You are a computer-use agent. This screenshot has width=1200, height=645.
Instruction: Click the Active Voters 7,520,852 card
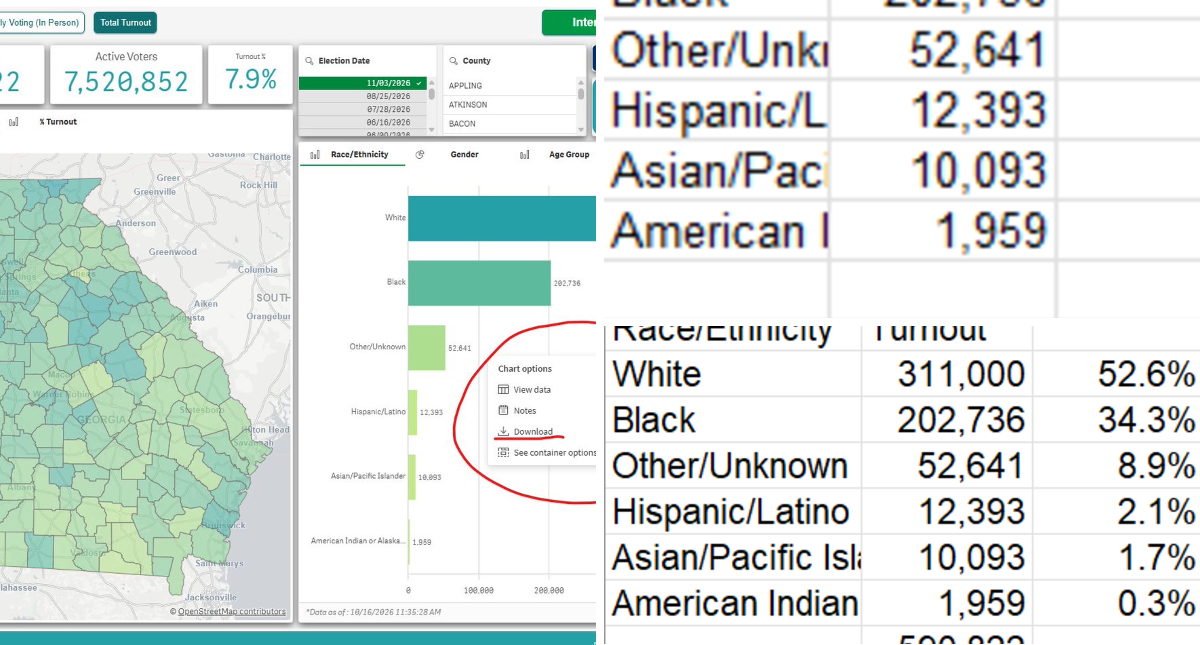[126, 74]
